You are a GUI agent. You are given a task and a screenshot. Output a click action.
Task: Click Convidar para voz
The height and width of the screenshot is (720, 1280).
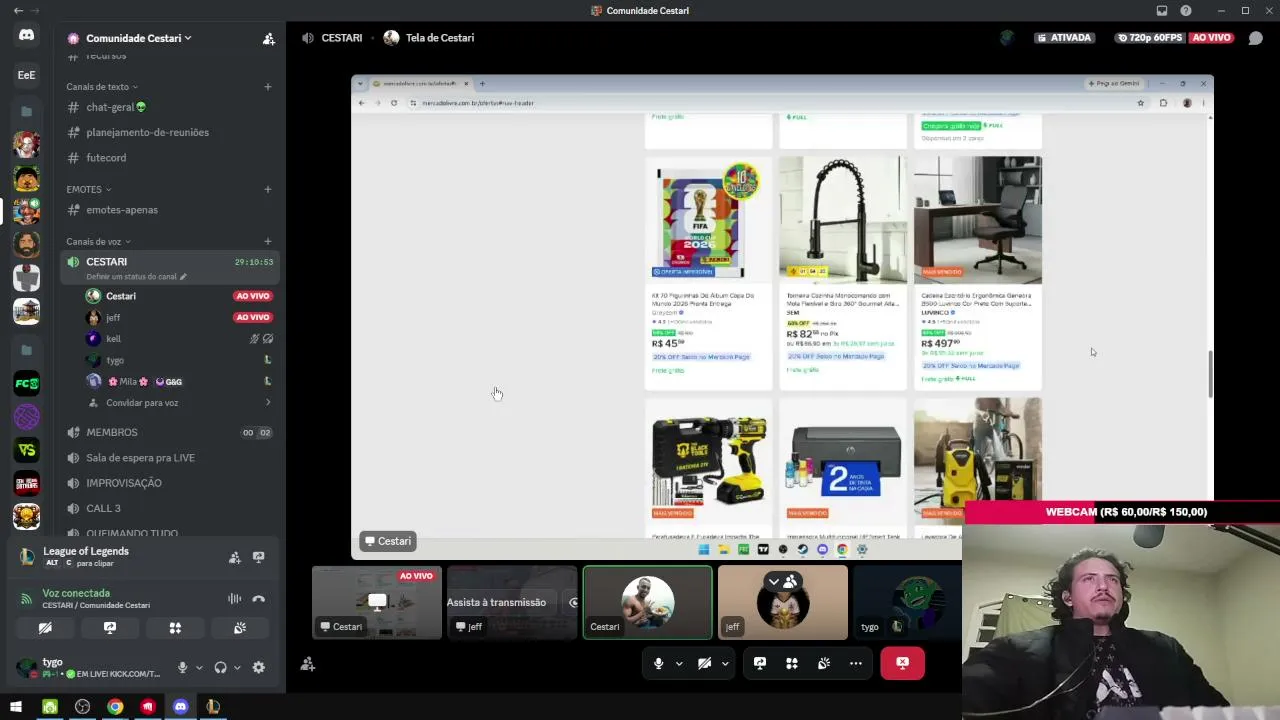[180, 403]
